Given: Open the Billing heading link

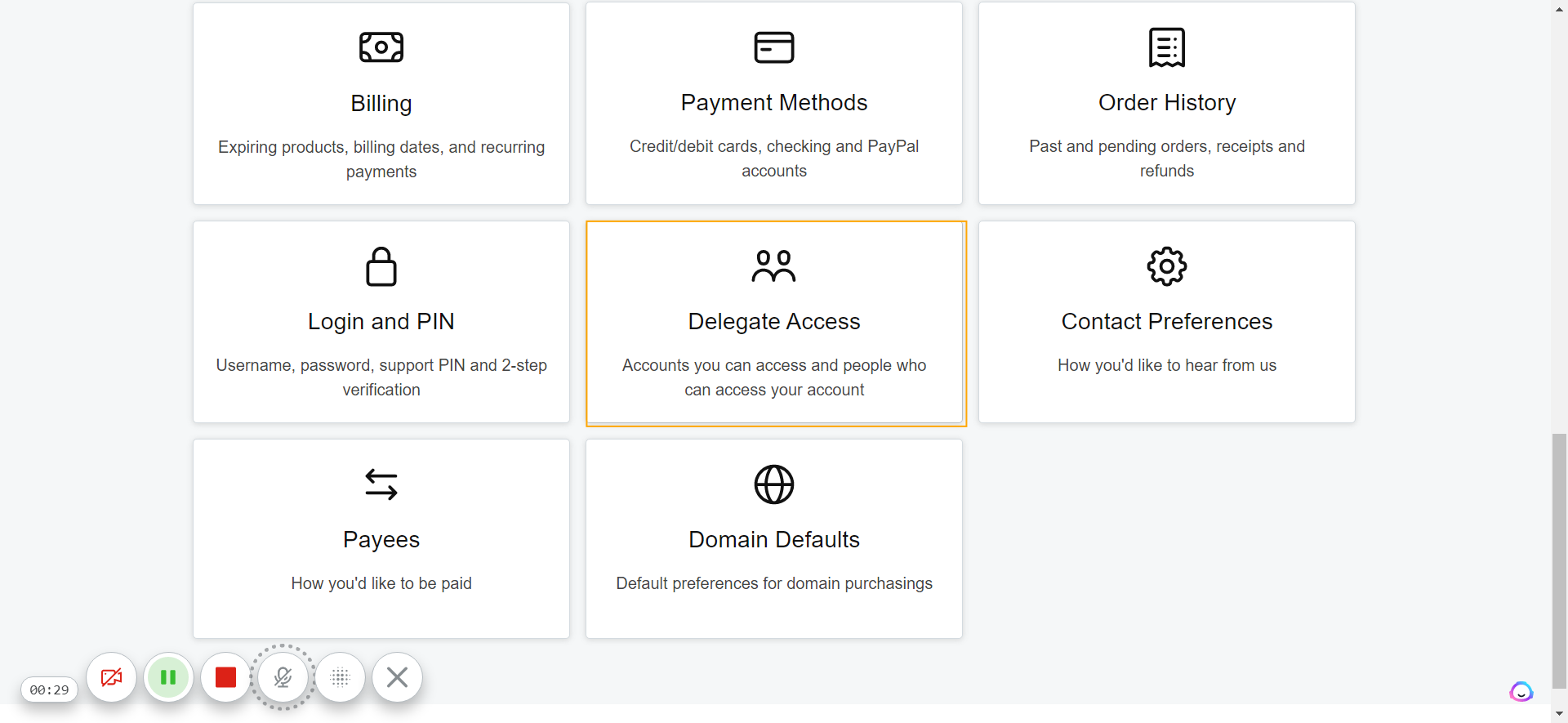Looking at the screenshot, I should pos(381,104).
